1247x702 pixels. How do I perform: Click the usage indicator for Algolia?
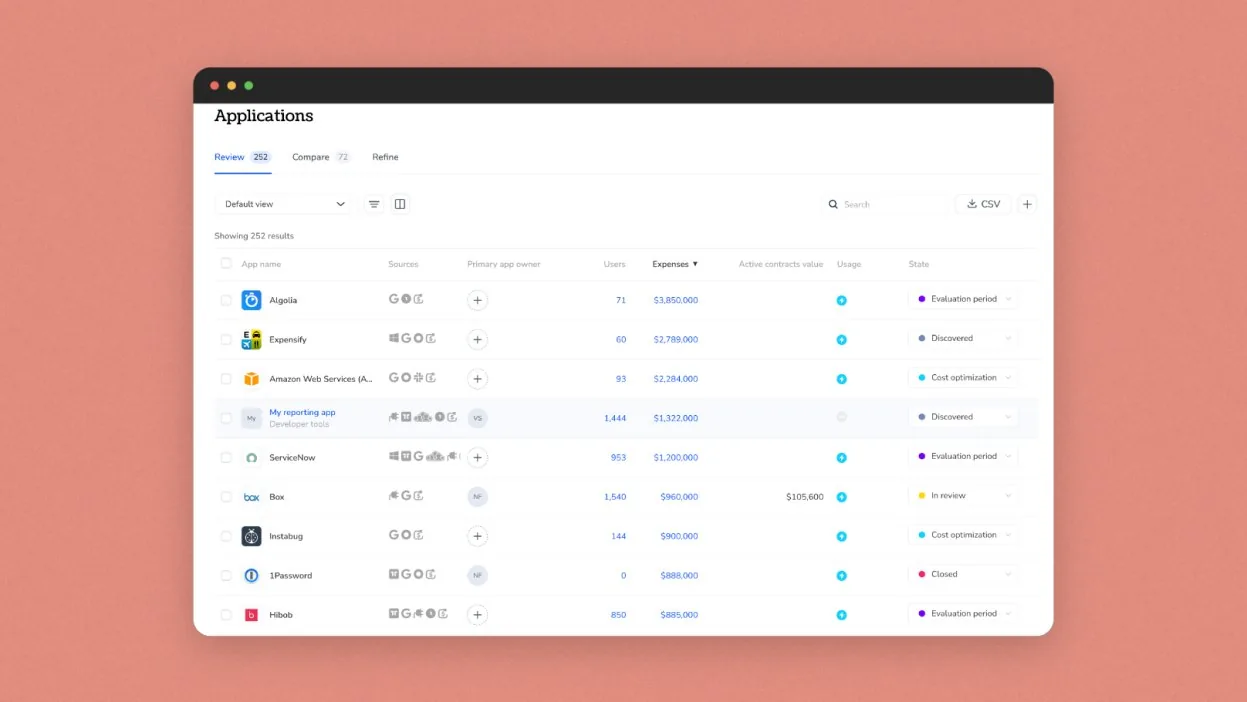841,300
